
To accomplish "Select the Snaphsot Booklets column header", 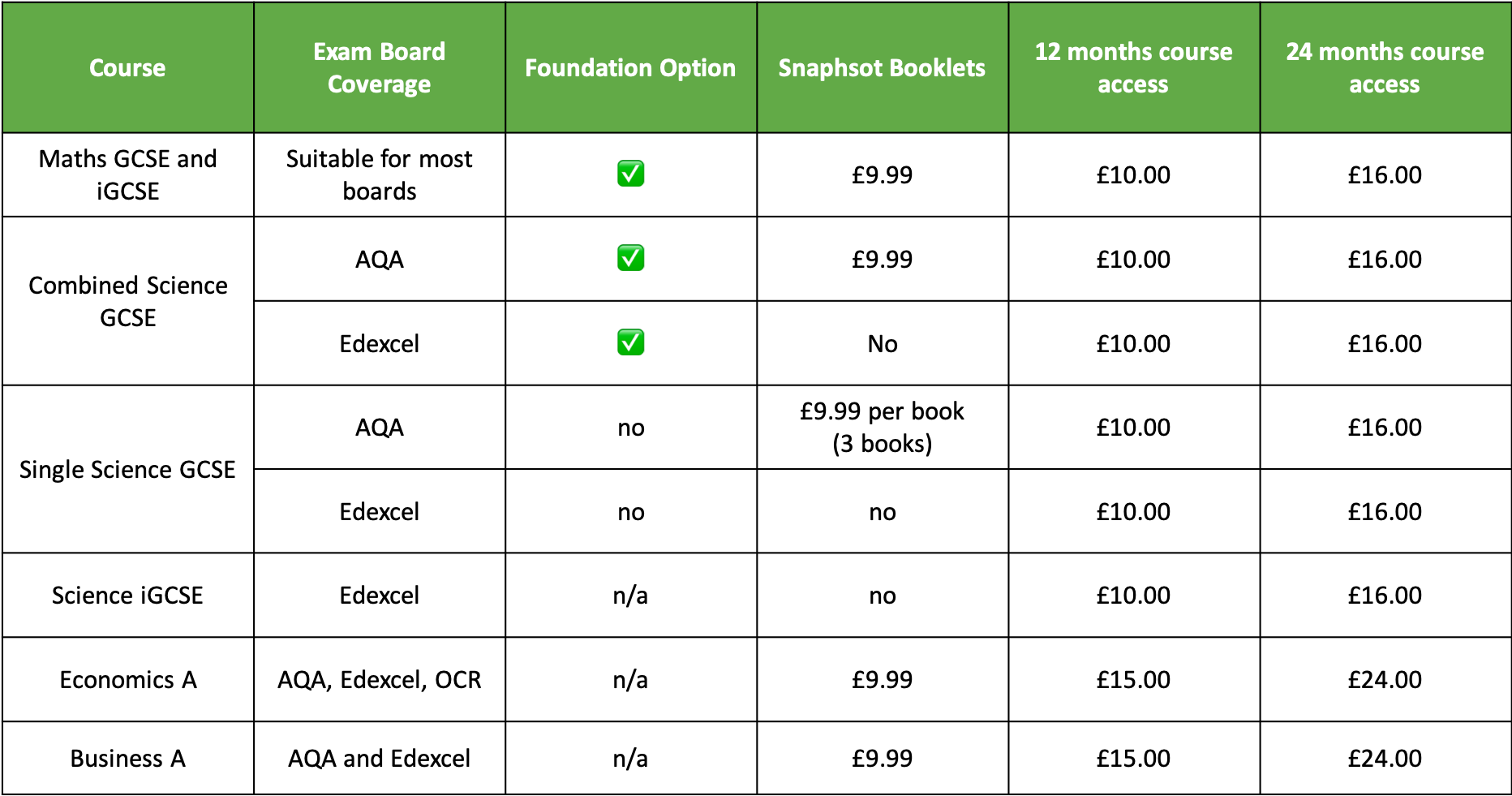I will [882, 67].
